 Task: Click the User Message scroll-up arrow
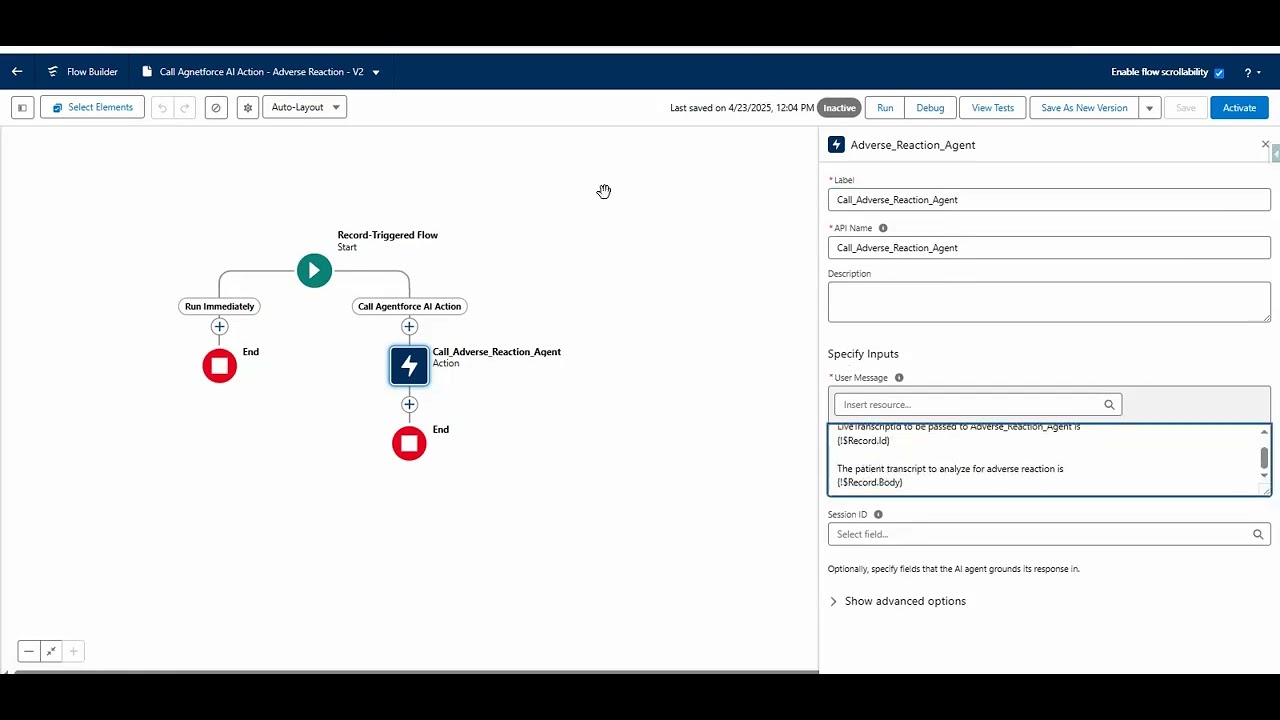(x=1264, y=432)
